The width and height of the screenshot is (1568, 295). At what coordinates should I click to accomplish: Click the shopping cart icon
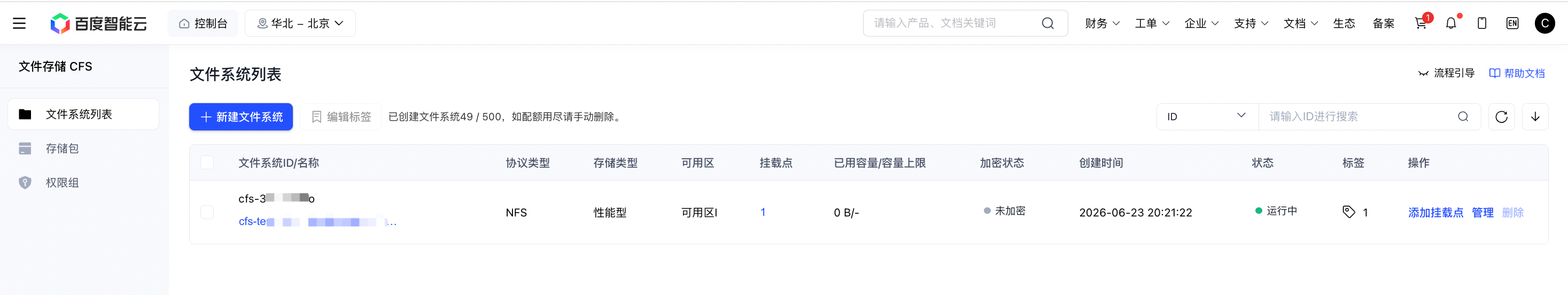pos(1420,23)
